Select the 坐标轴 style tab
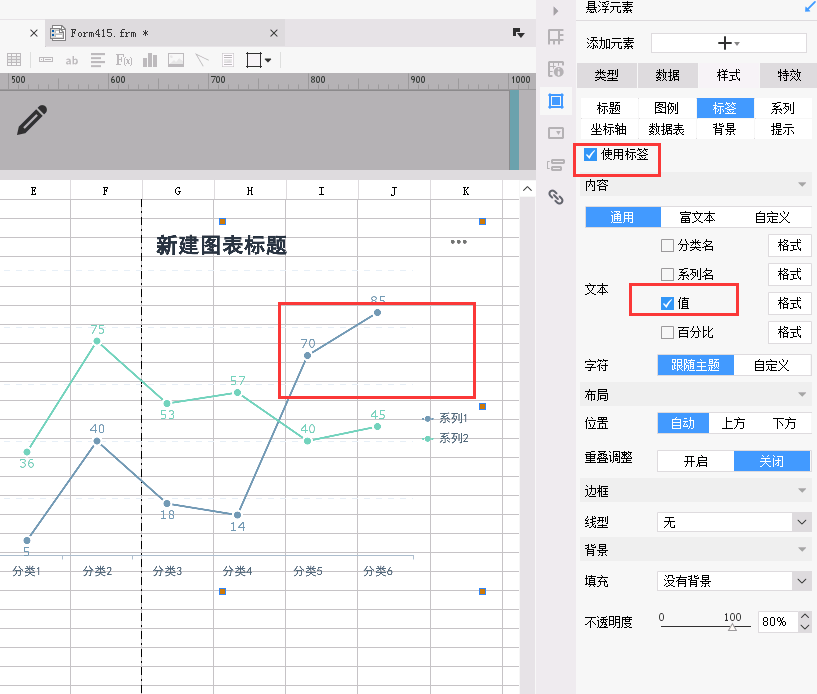The image size is (817, 694). pos(608,129)
